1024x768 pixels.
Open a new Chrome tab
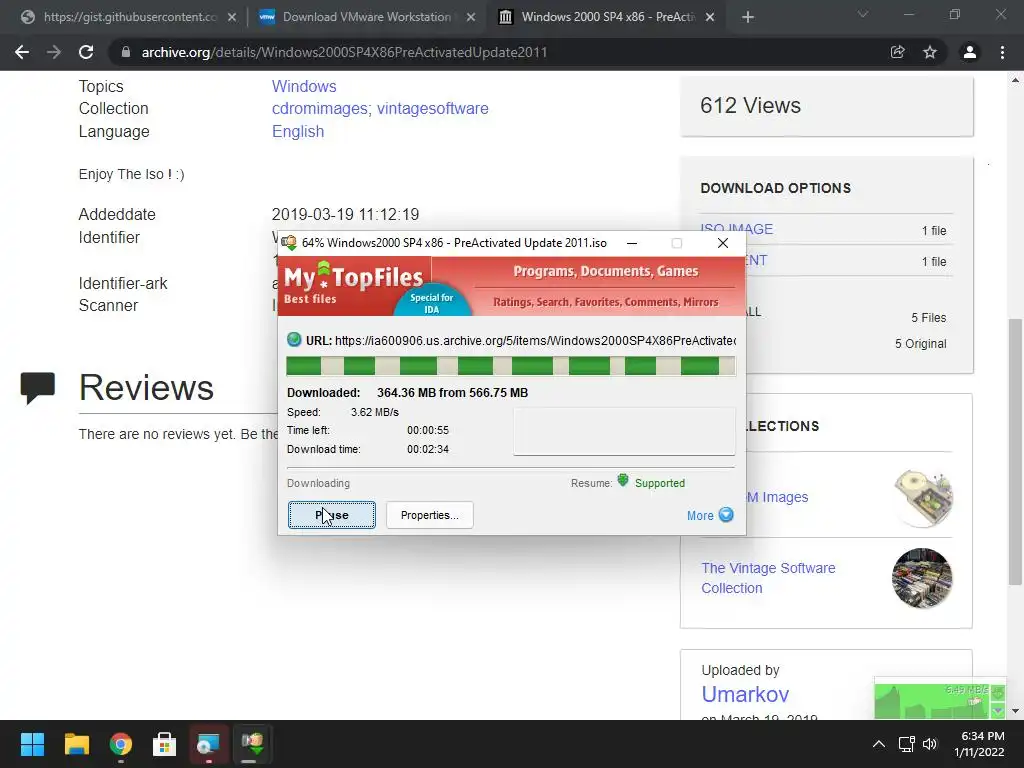pos(748,18)
